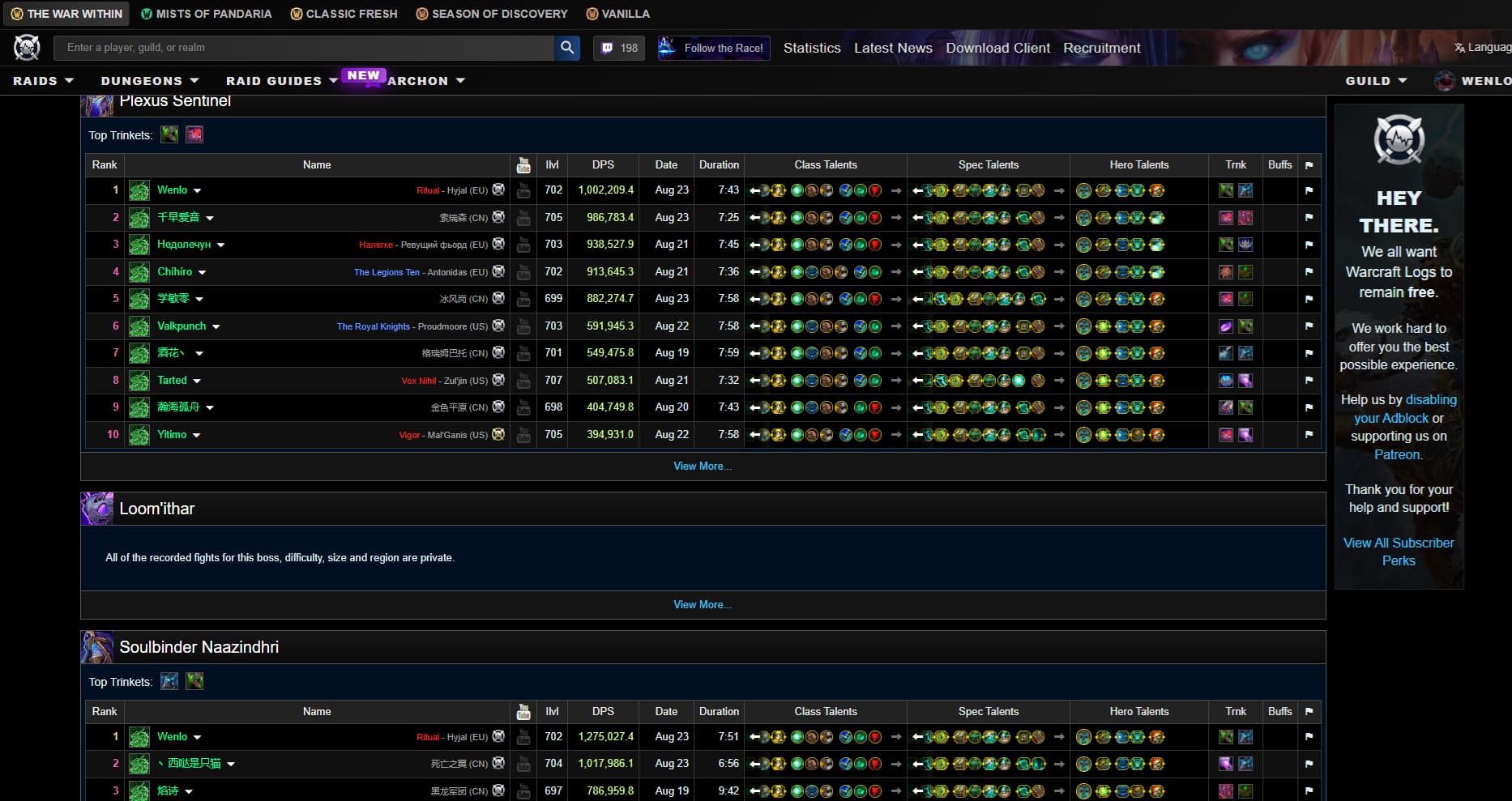1512x801 pixels.
Task: Open the Ritual guild link in Plexus Sentinel rank 1
Action: [x=428, y=190]
